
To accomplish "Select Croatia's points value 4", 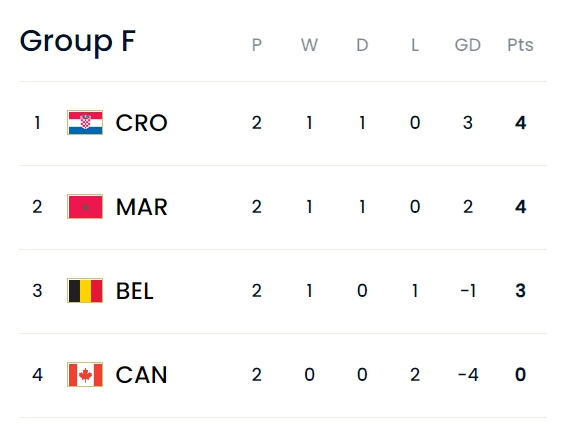I will 521,123.
